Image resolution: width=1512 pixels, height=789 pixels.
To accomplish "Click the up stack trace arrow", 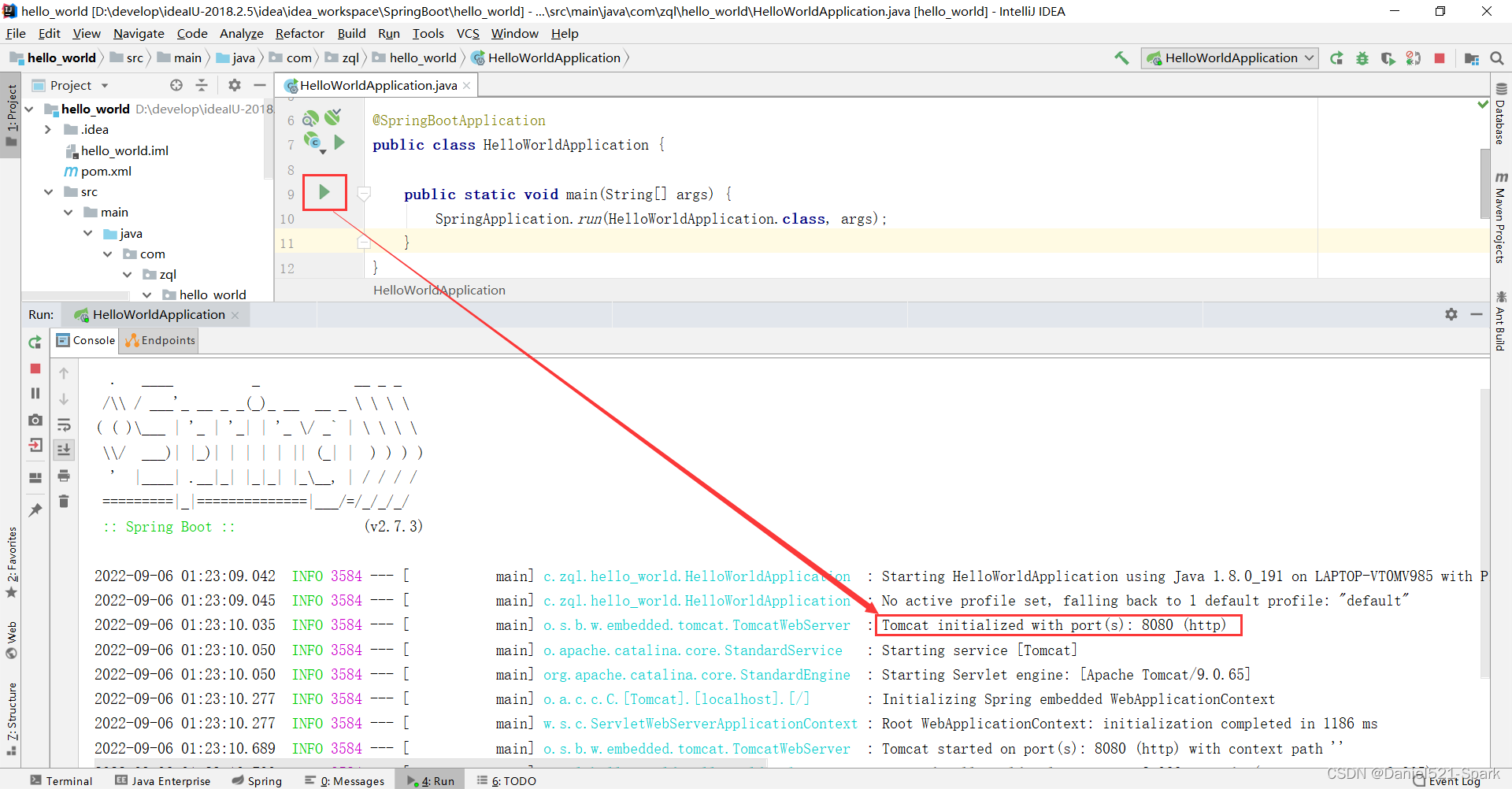I will pyautogui.click(x=64, y=373).
